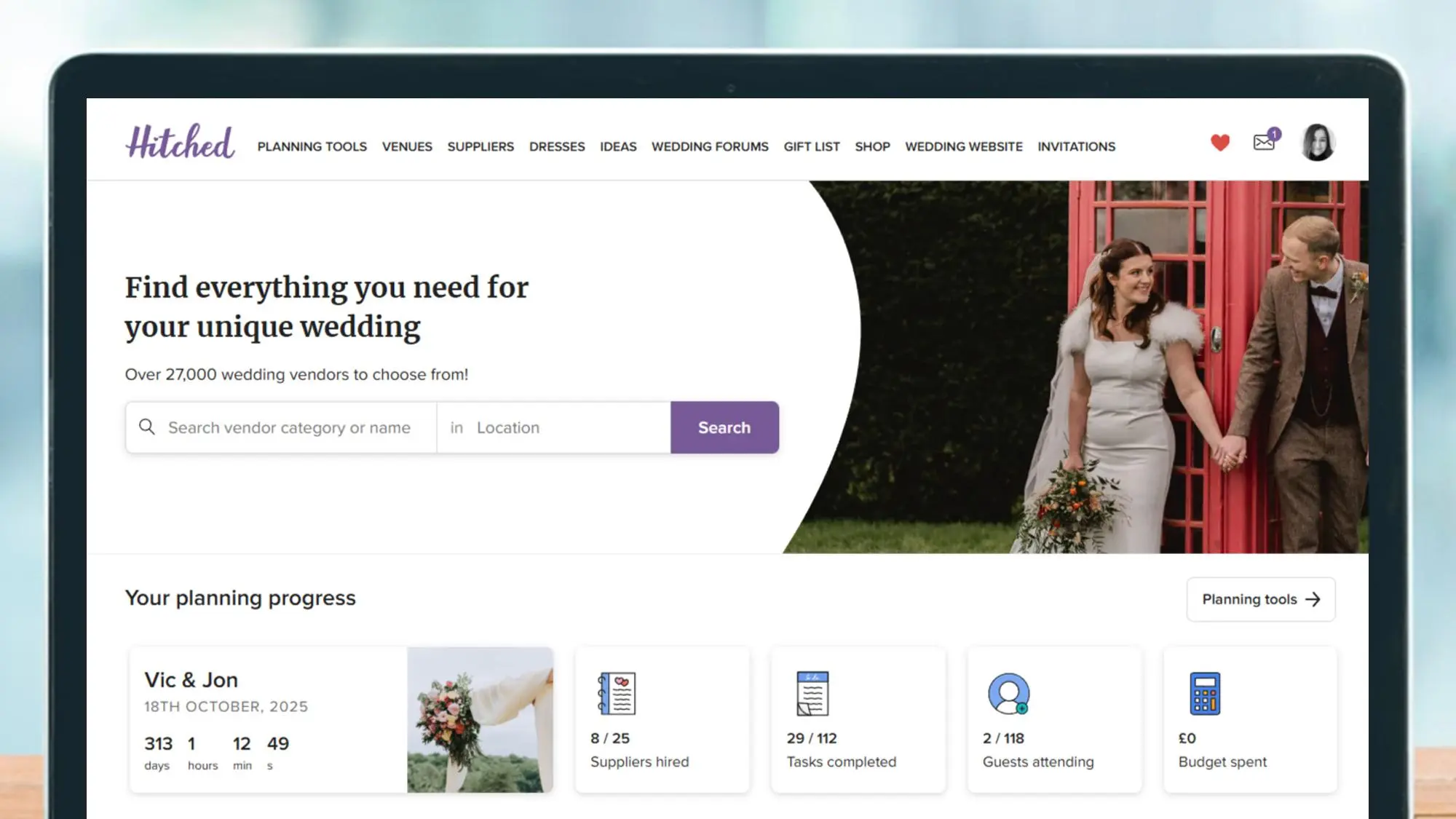Go to the Venues menu
Screen dimensions: 1456x819
click(x=407, y=146)
